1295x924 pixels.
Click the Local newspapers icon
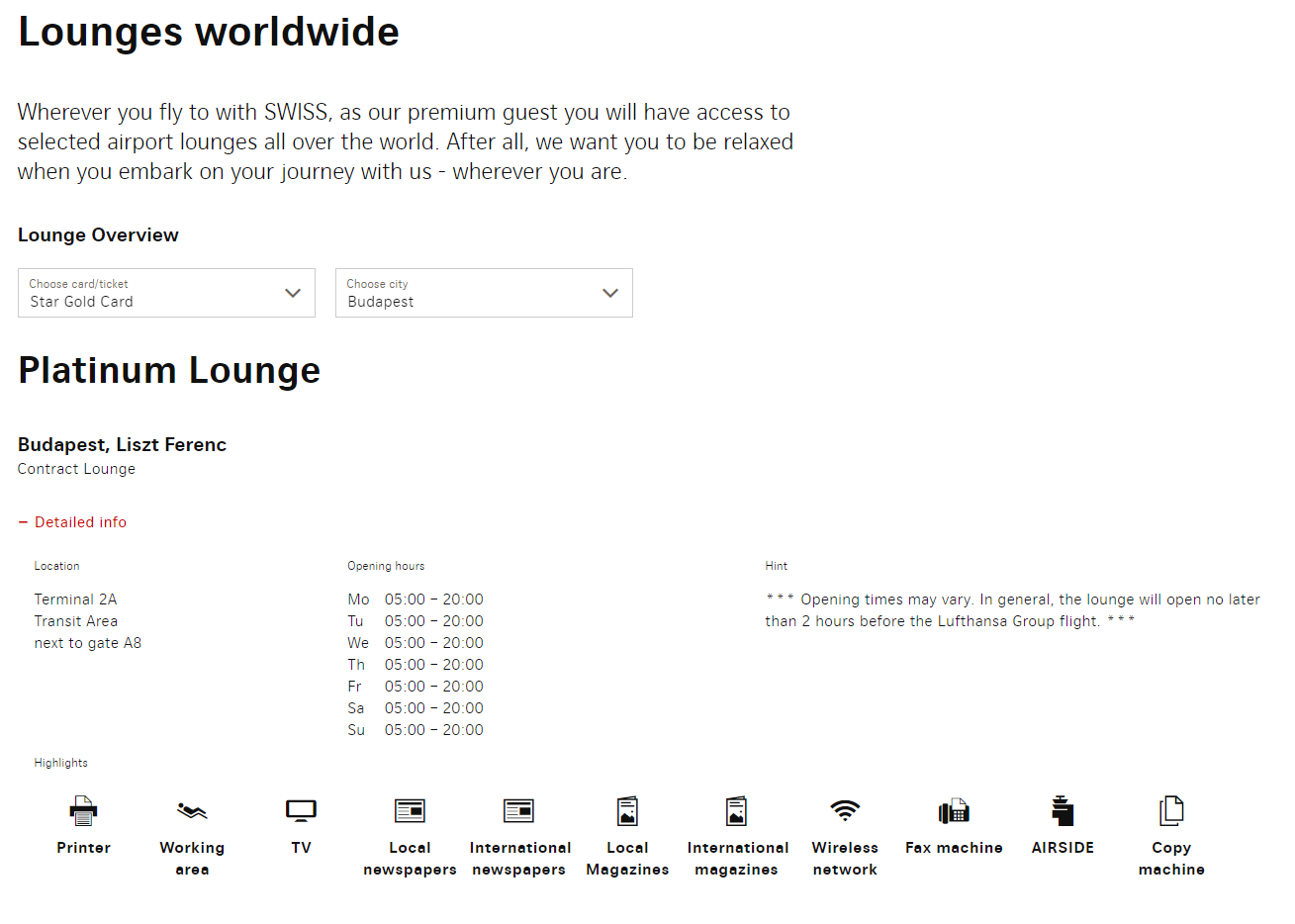[x=410, y=811]
